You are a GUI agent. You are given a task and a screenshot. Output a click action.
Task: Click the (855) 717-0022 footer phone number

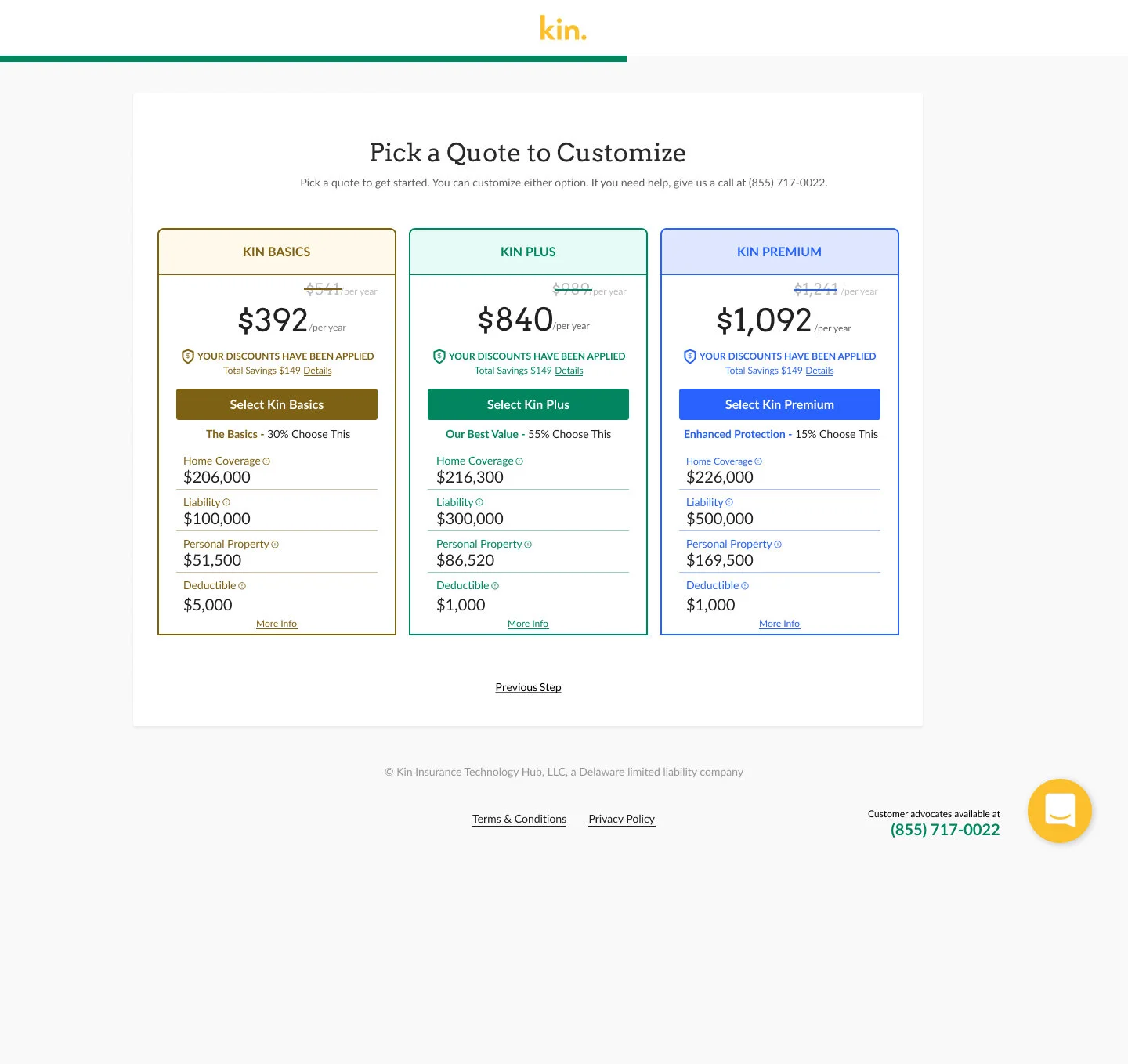(945, 830)
